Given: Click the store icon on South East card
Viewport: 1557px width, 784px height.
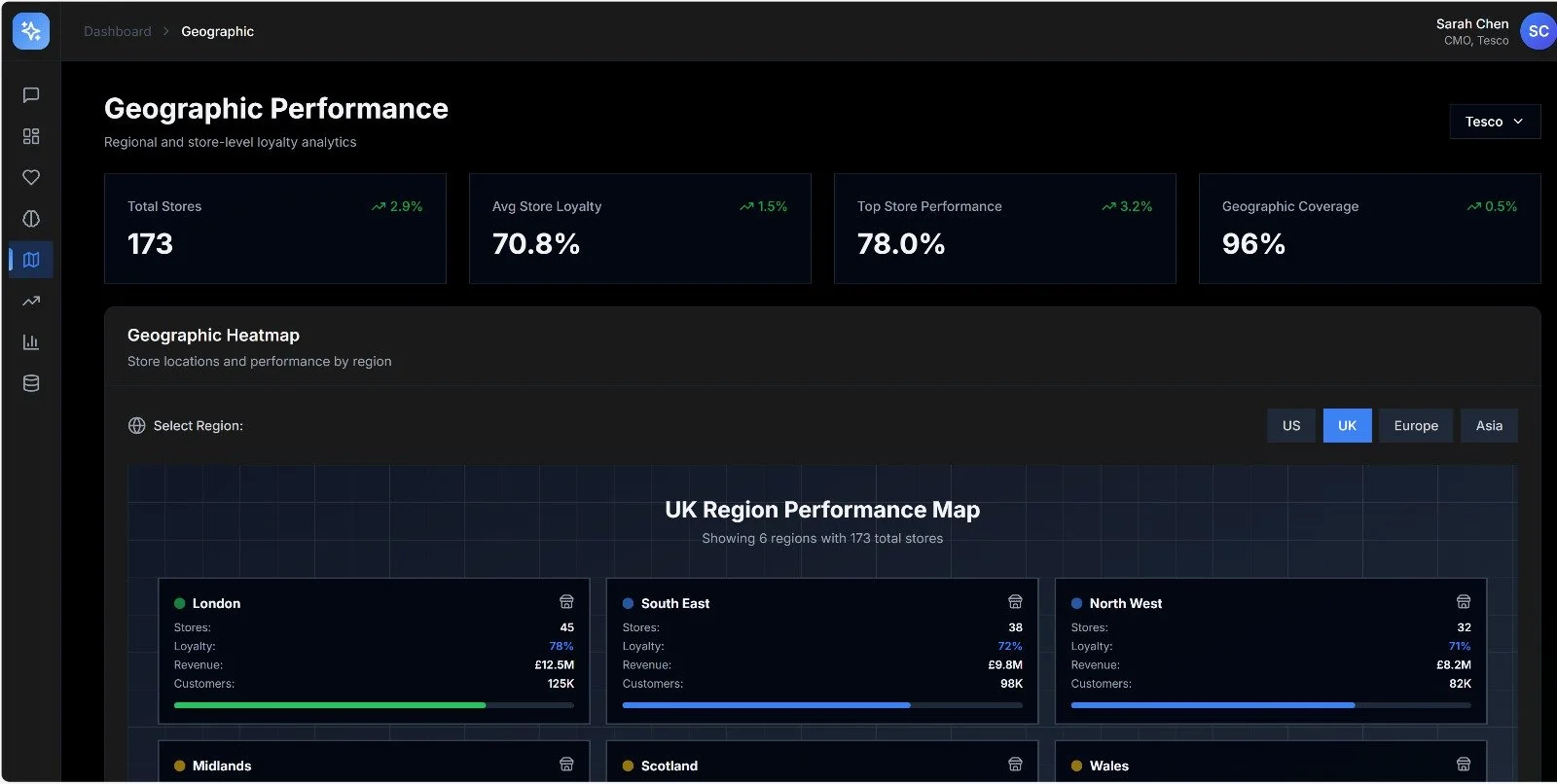Looking at the screenshot, I should pyautogui.click(x=1015, y=602).
